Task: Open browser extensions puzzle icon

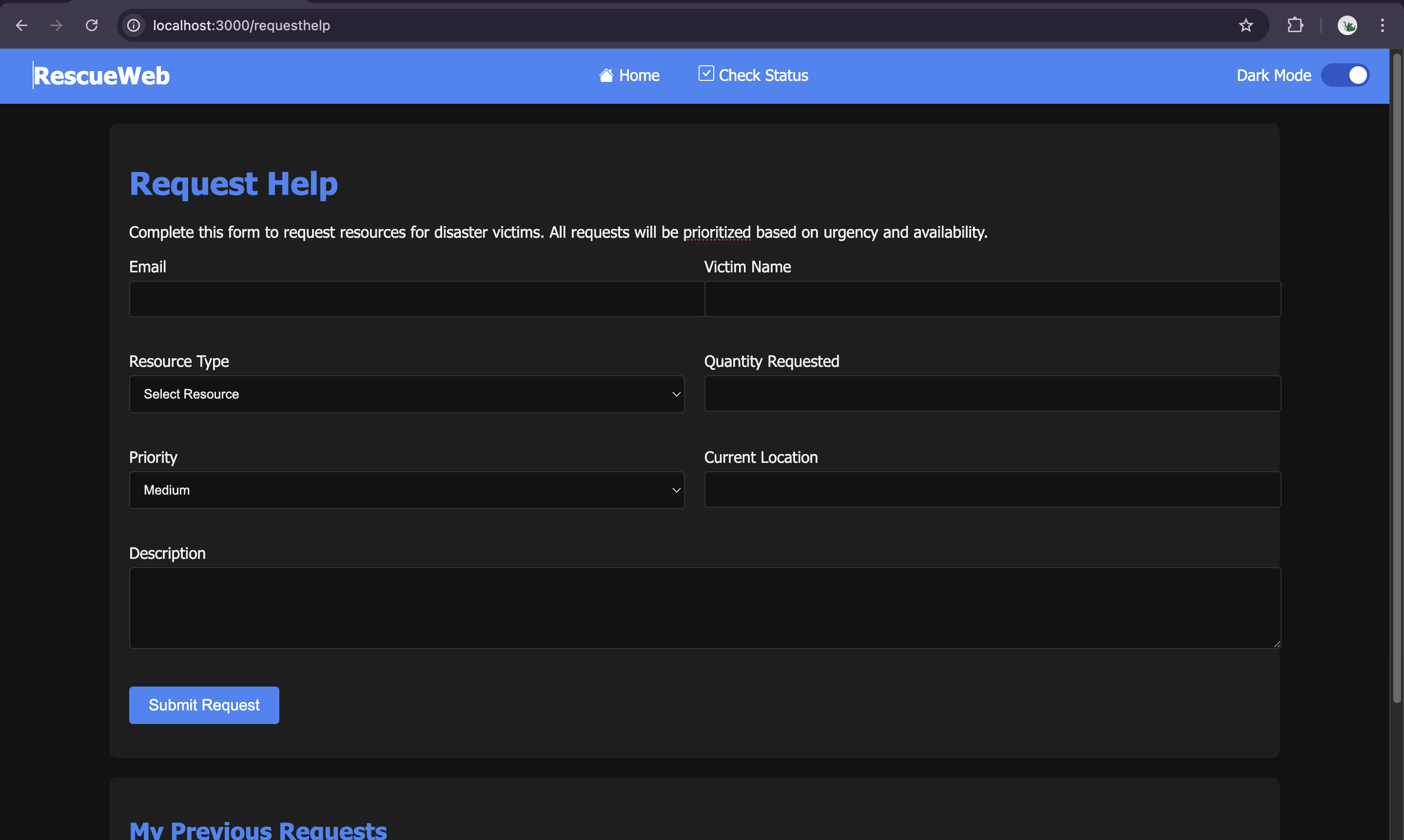Action: click(x=1295, y=25)
